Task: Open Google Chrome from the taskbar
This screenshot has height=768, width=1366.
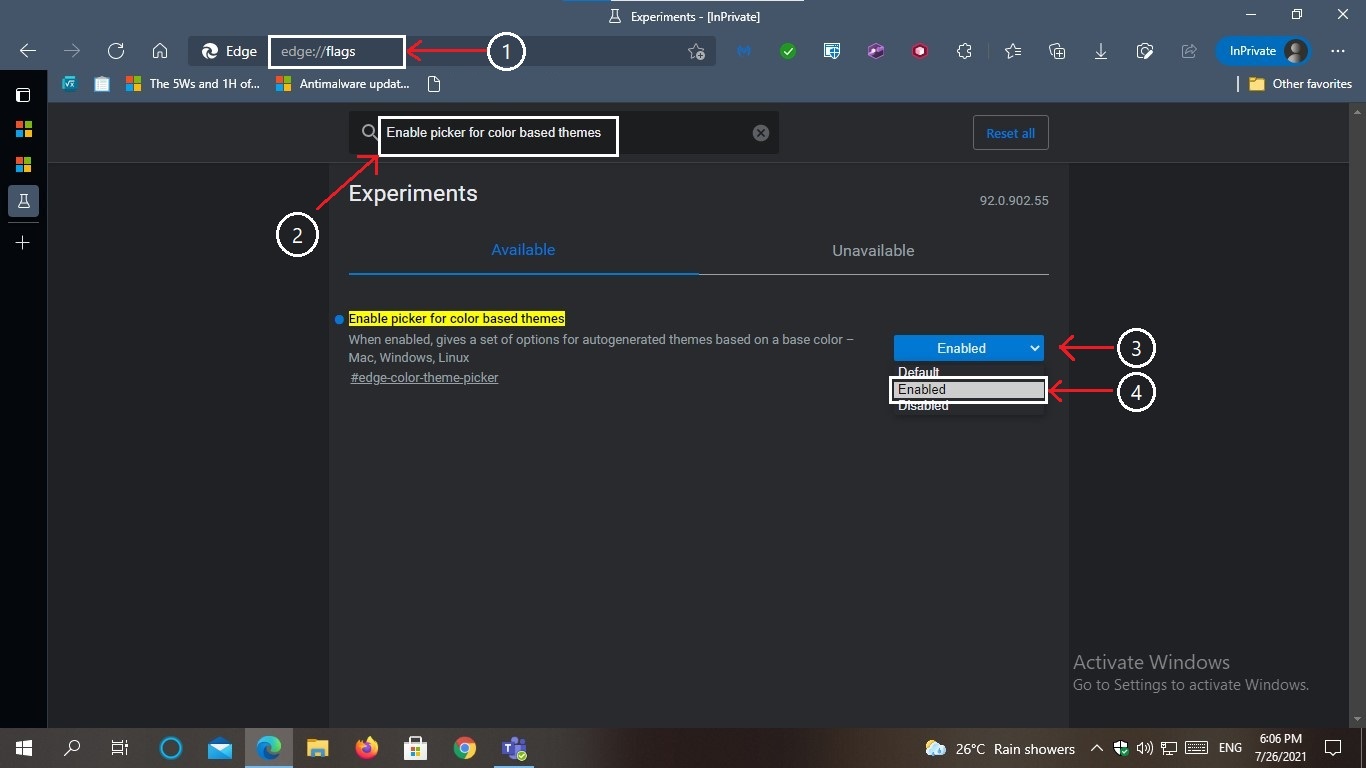Action: click(464, 747)
